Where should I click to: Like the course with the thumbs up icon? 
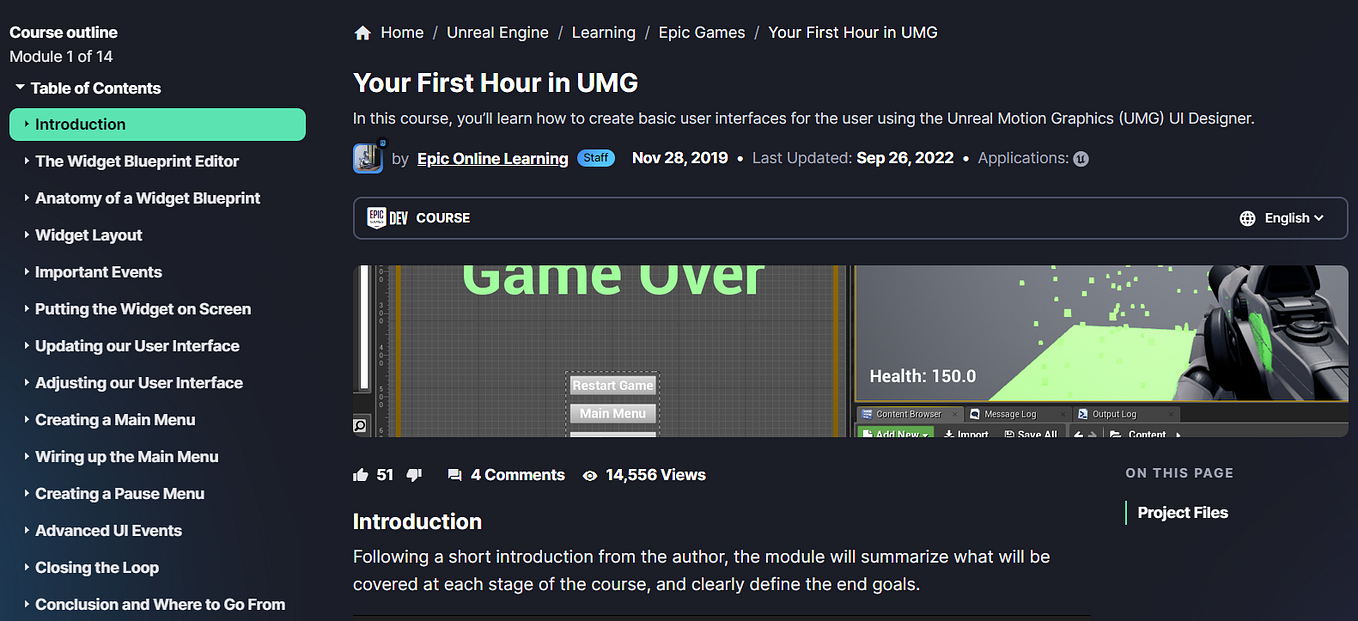coord(361,474)
